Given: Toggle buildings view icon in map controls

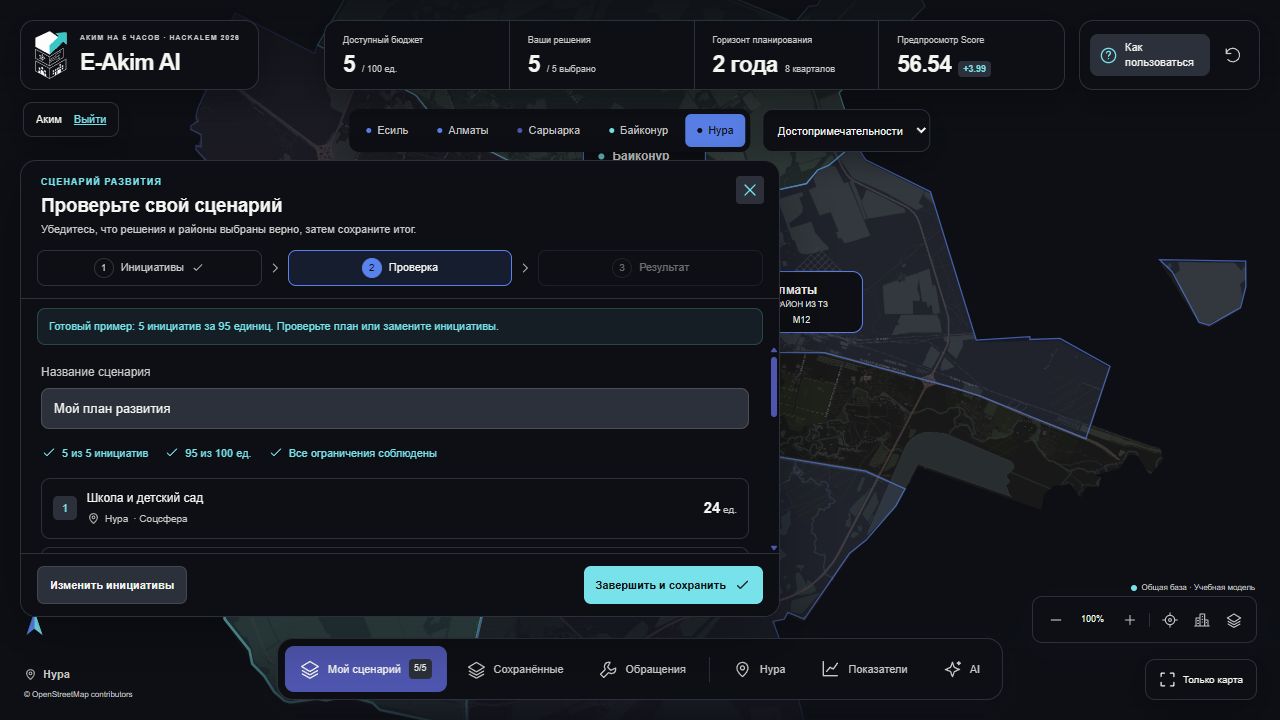Looking at the screenshot, I should pyautogui.click(x=1202, y=620).
